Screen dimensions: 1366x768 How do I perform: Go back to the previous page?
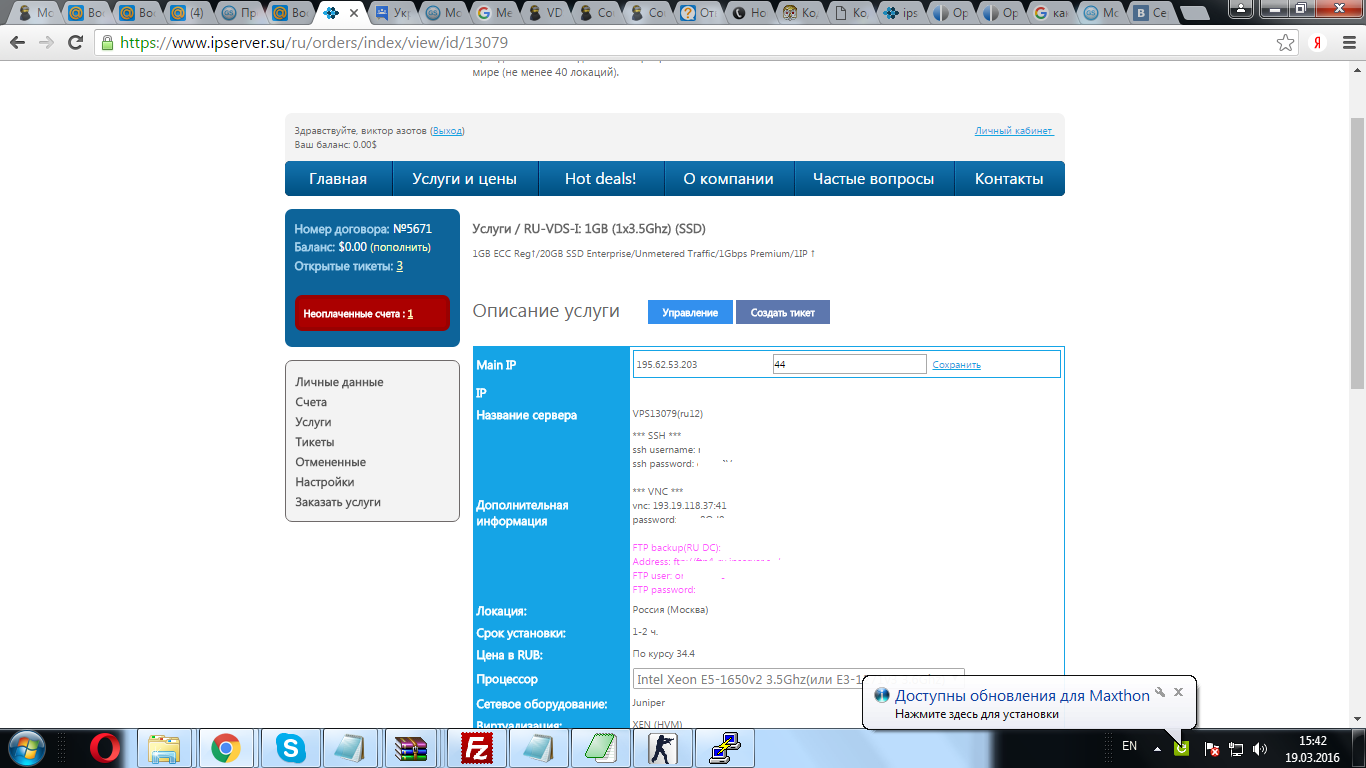[18, 43]
